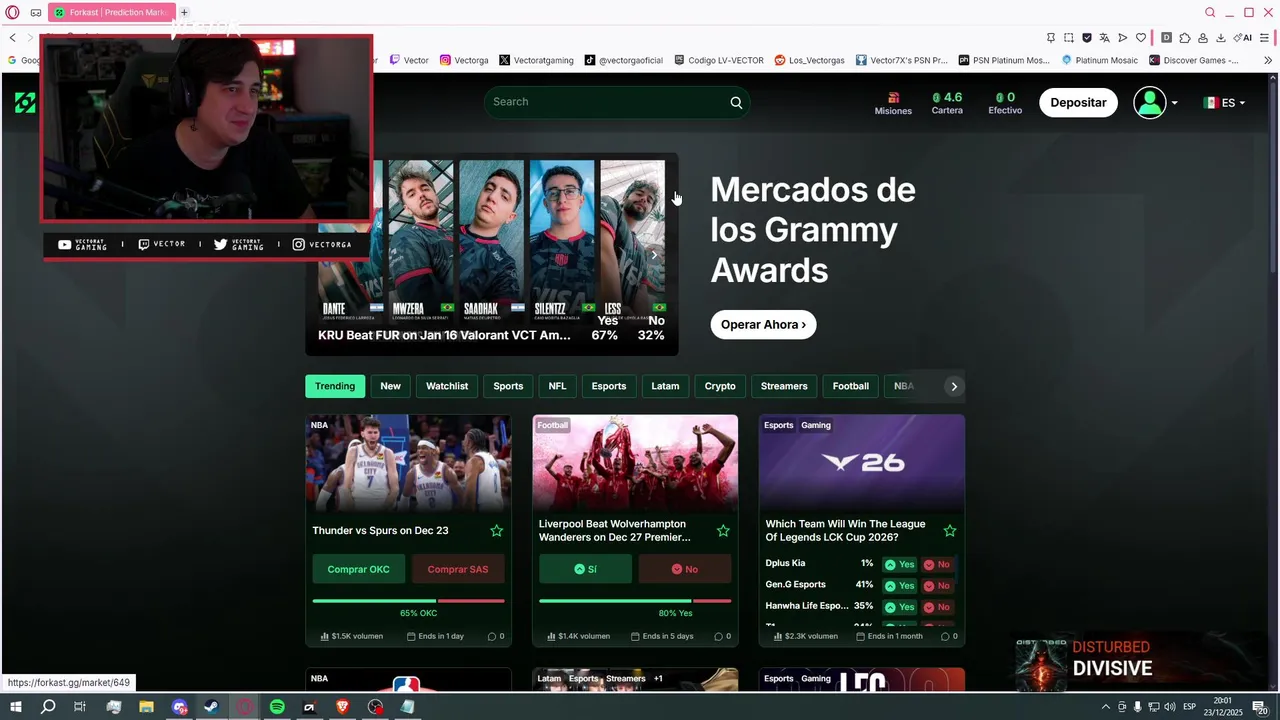The height and width of the screenshot is (720, 1280).
Task: Add Thunder vs Spurs market to watchlist star
Action: pyautogui.click(x=496, y=531)
